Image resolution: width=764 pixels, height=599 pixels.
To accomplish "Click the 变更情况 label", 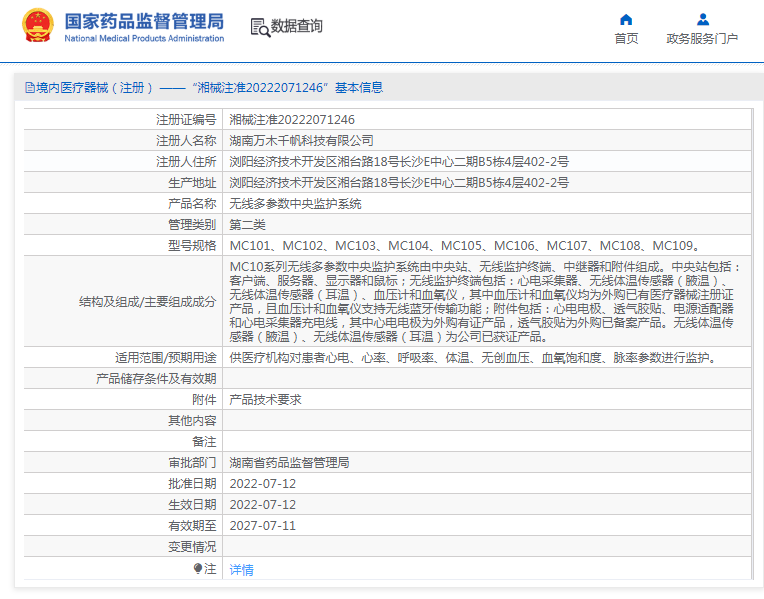I will point(192,547).
